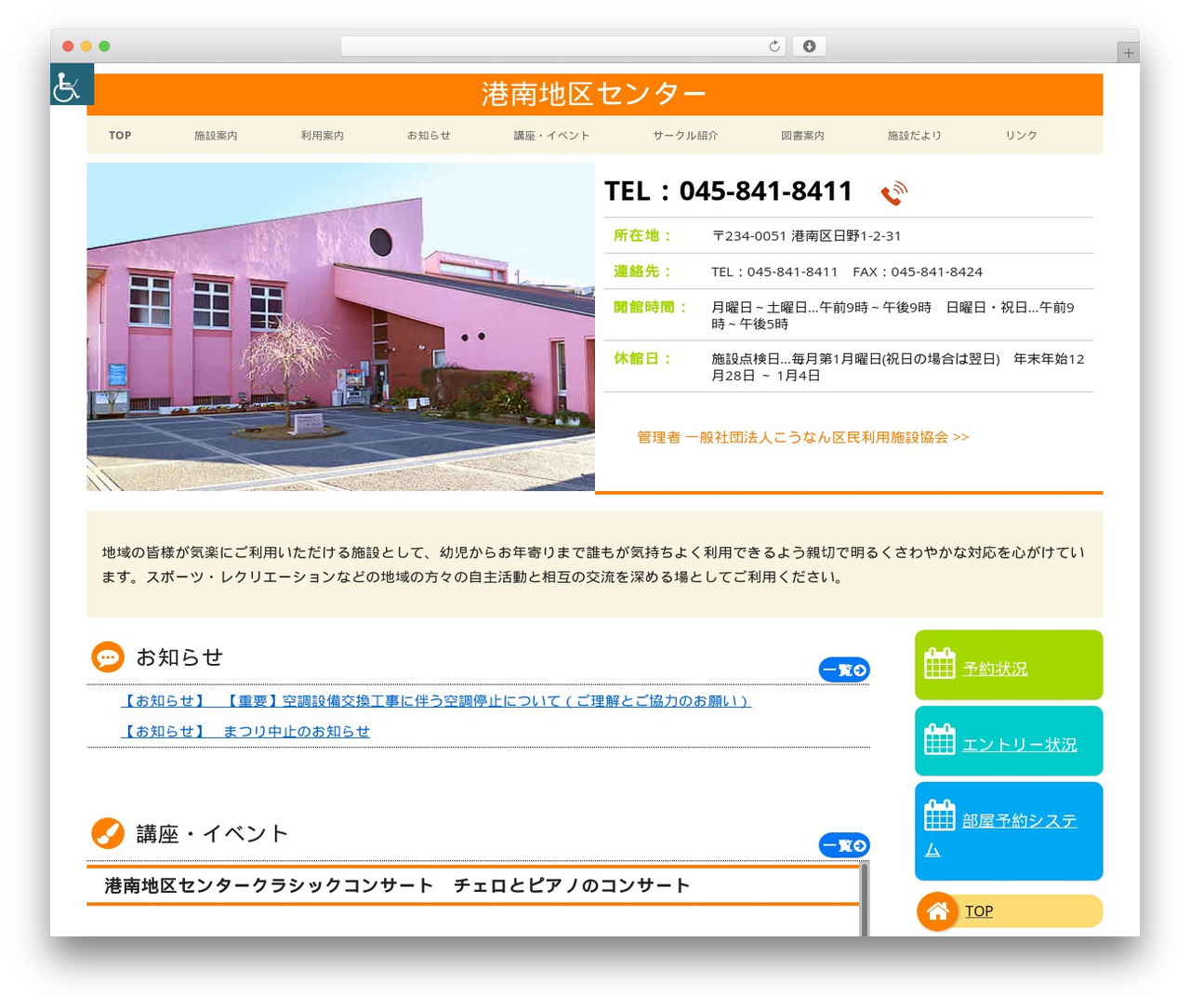
Task: Open the 部屋予約システム link
Action: (1000, 834)
